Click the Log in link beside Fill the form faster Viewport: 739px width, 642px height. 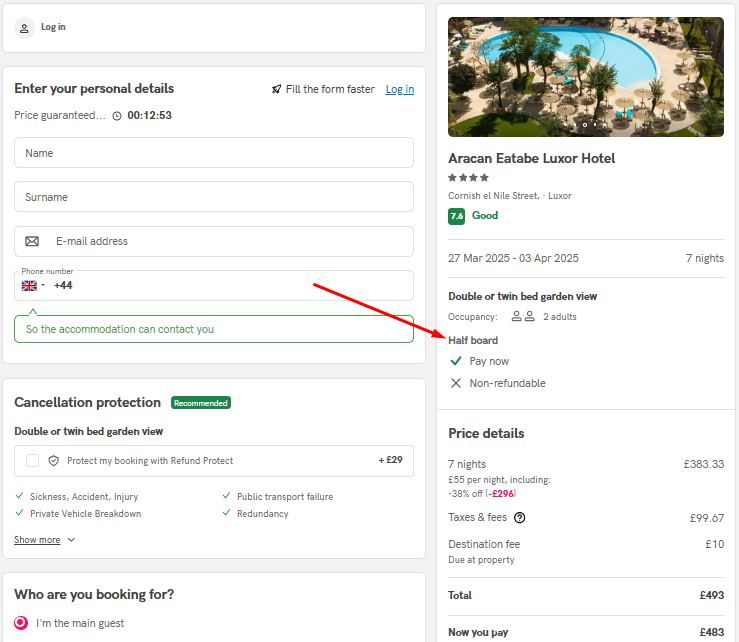coord(400,89)
